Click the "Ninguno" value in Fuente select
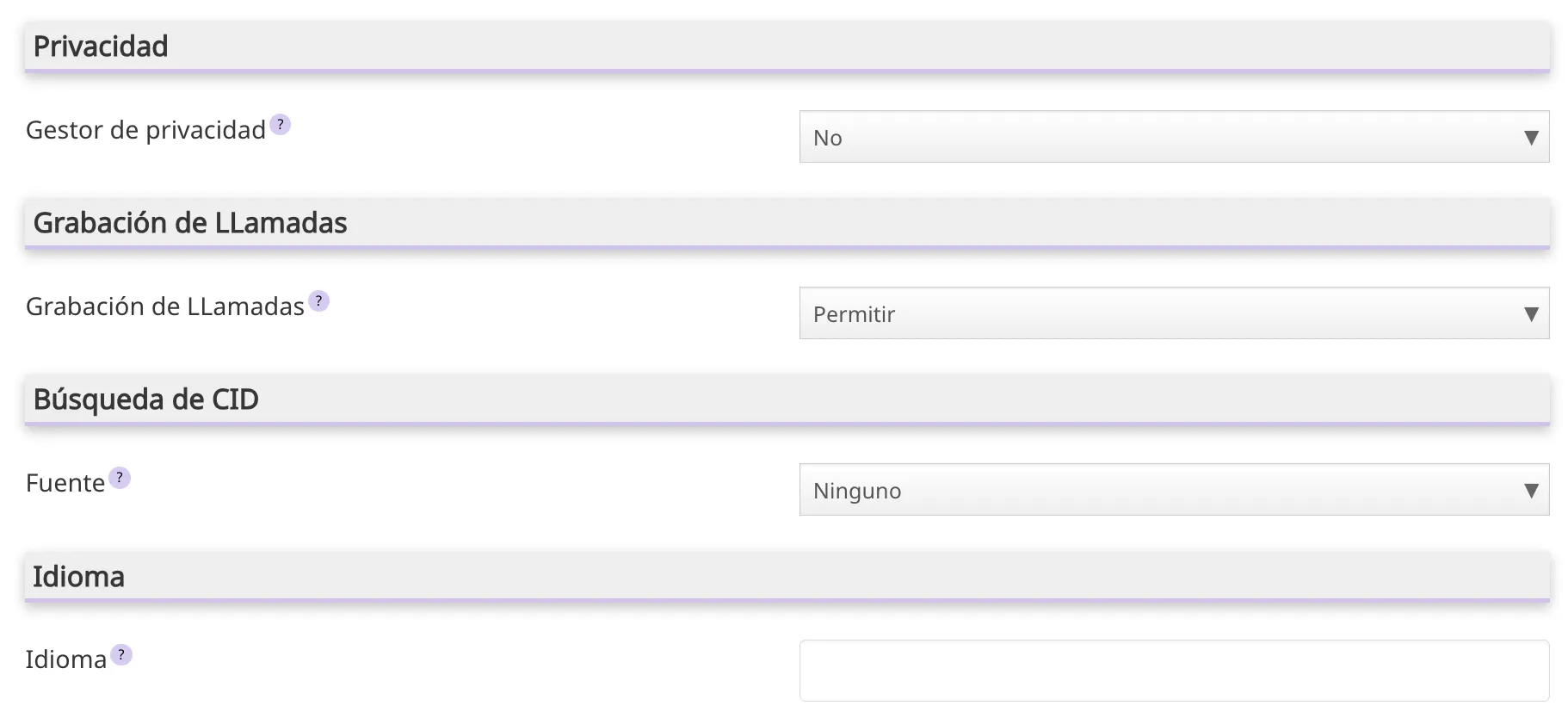 (857, 491)
